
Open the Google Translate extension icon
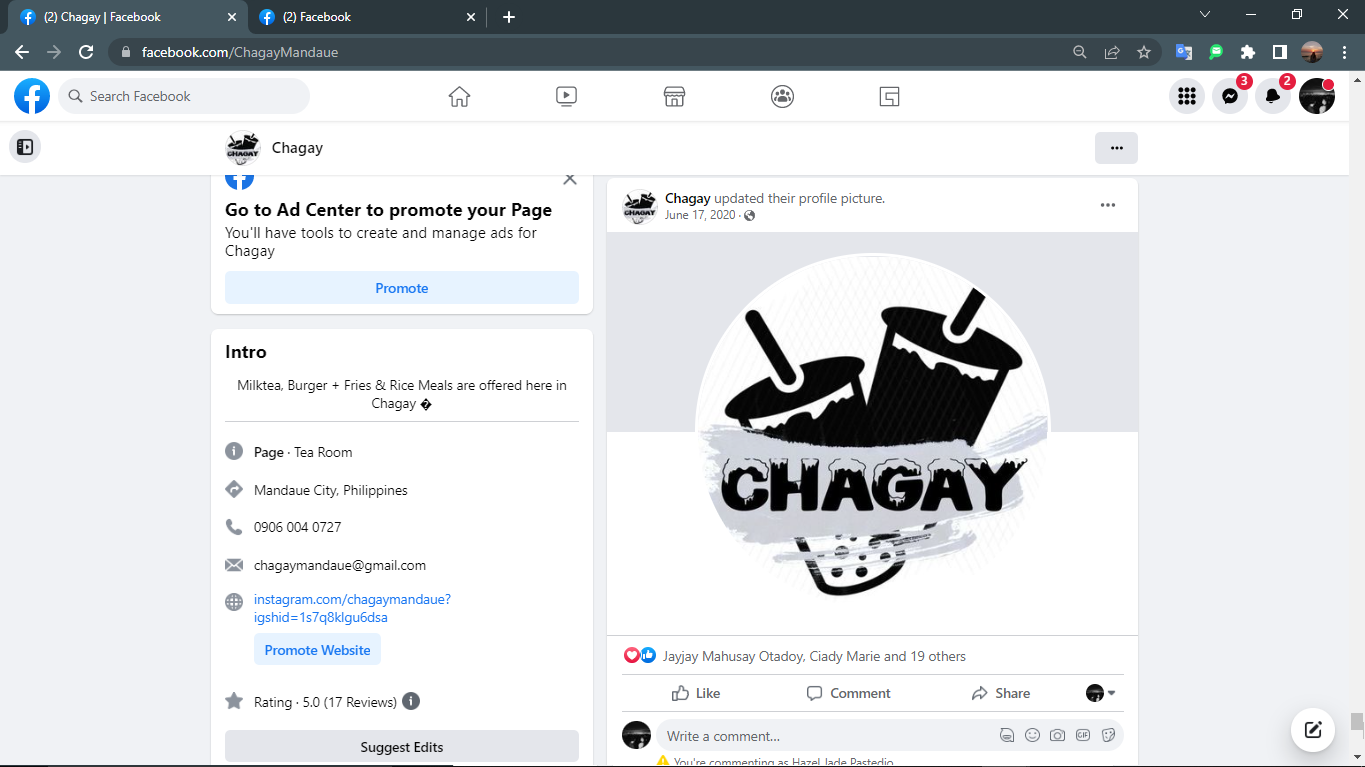(x=1184, y=52)
